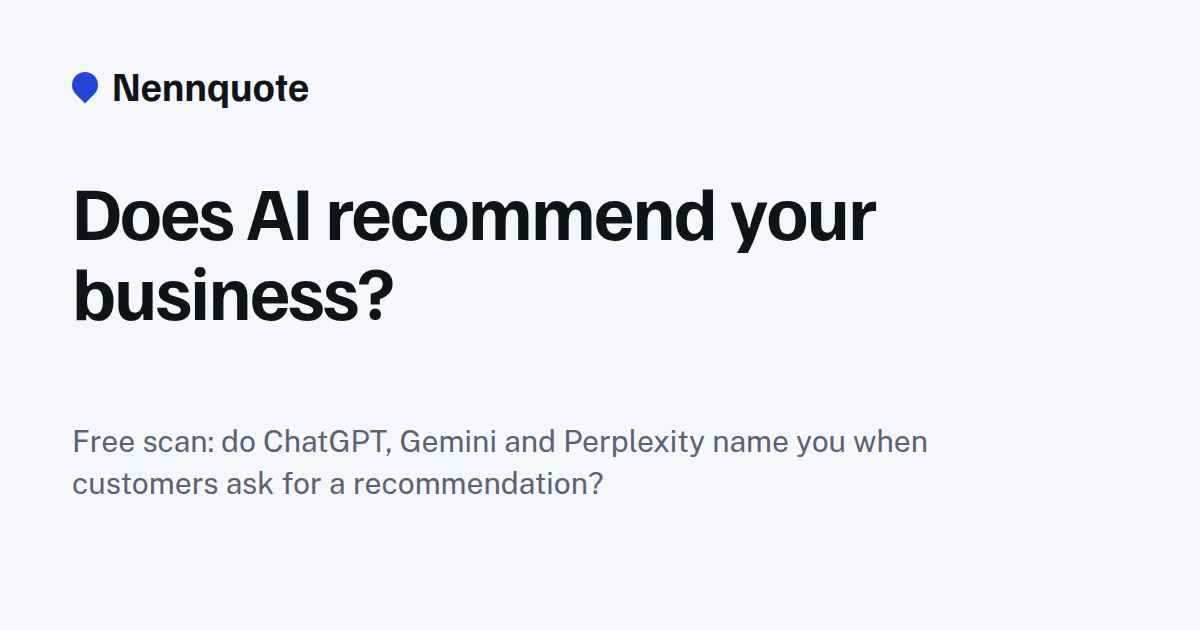Click the second subtitle line starting "customers"

coord(338,485)
